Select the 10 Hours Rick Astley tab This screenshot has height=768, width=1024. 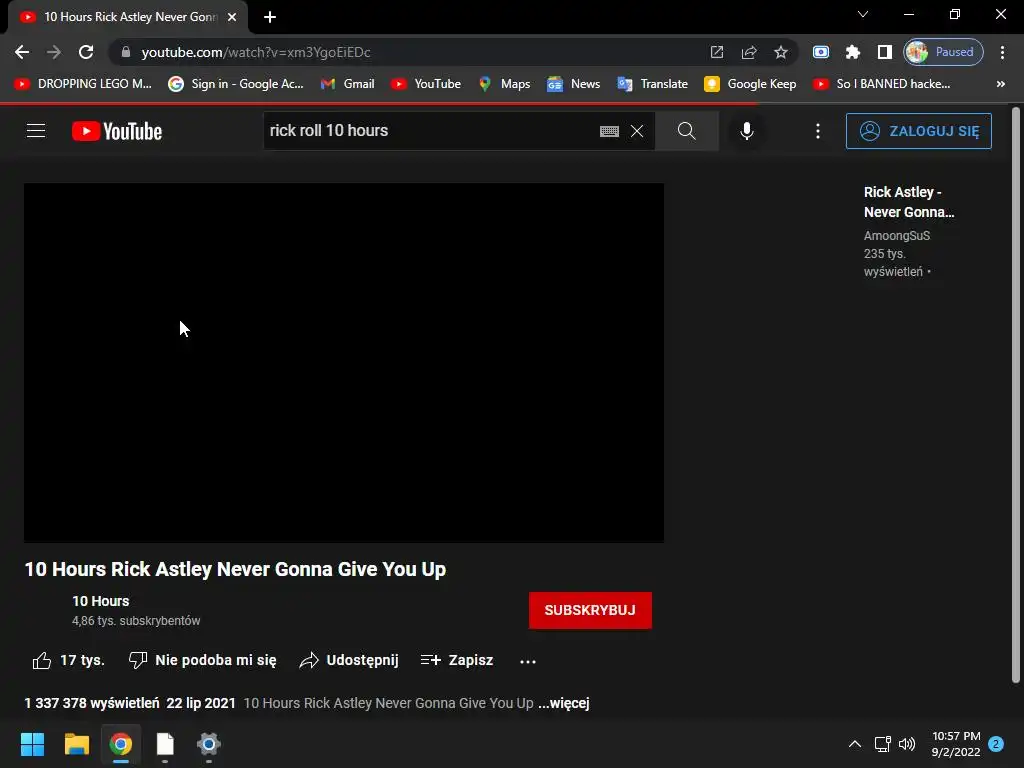point(128,17)
